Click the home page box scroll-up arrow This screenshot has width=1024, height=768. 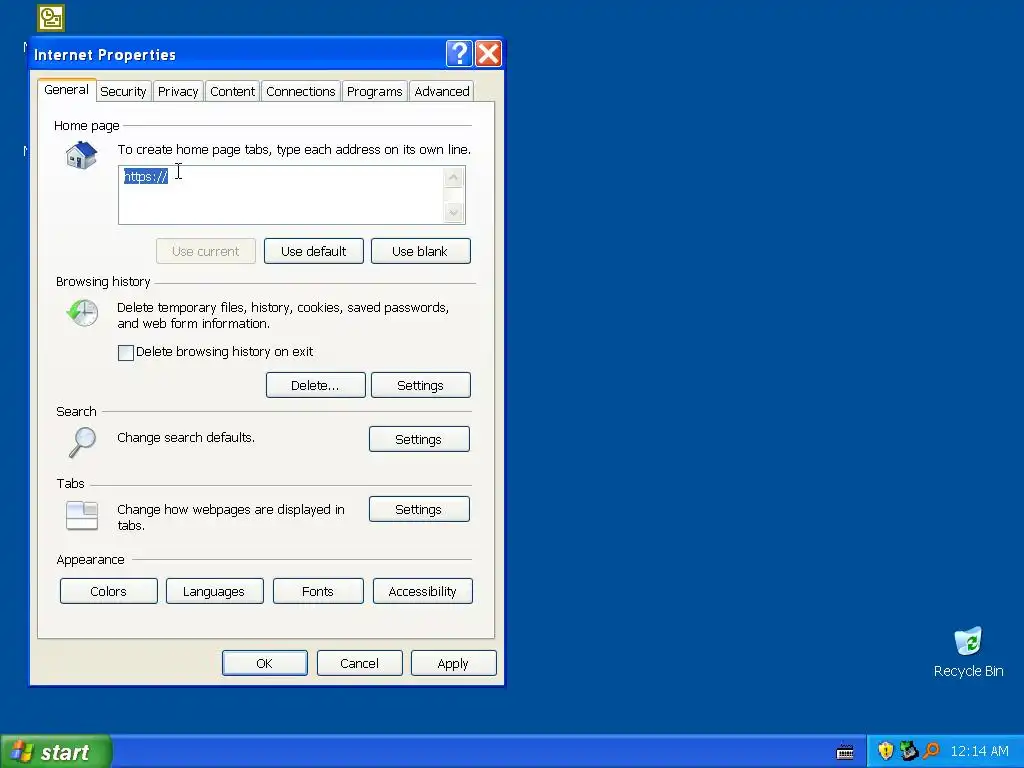pos(454,178)
